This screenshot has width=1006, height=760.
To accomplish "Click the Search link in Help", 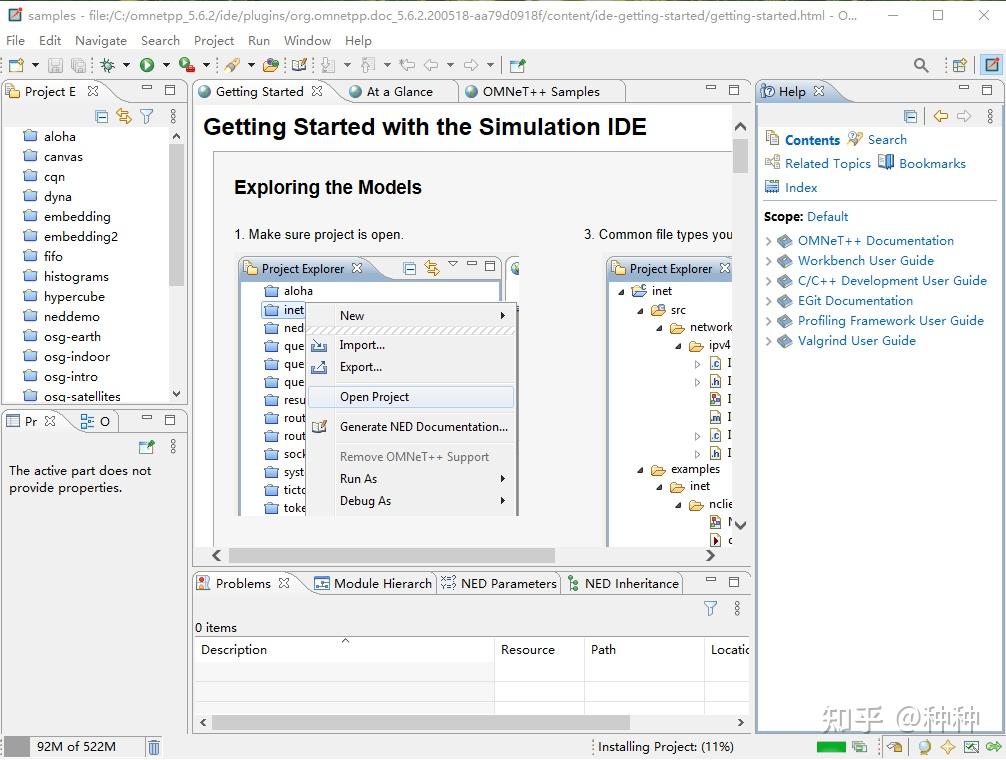I will click(x=887, y=140).
